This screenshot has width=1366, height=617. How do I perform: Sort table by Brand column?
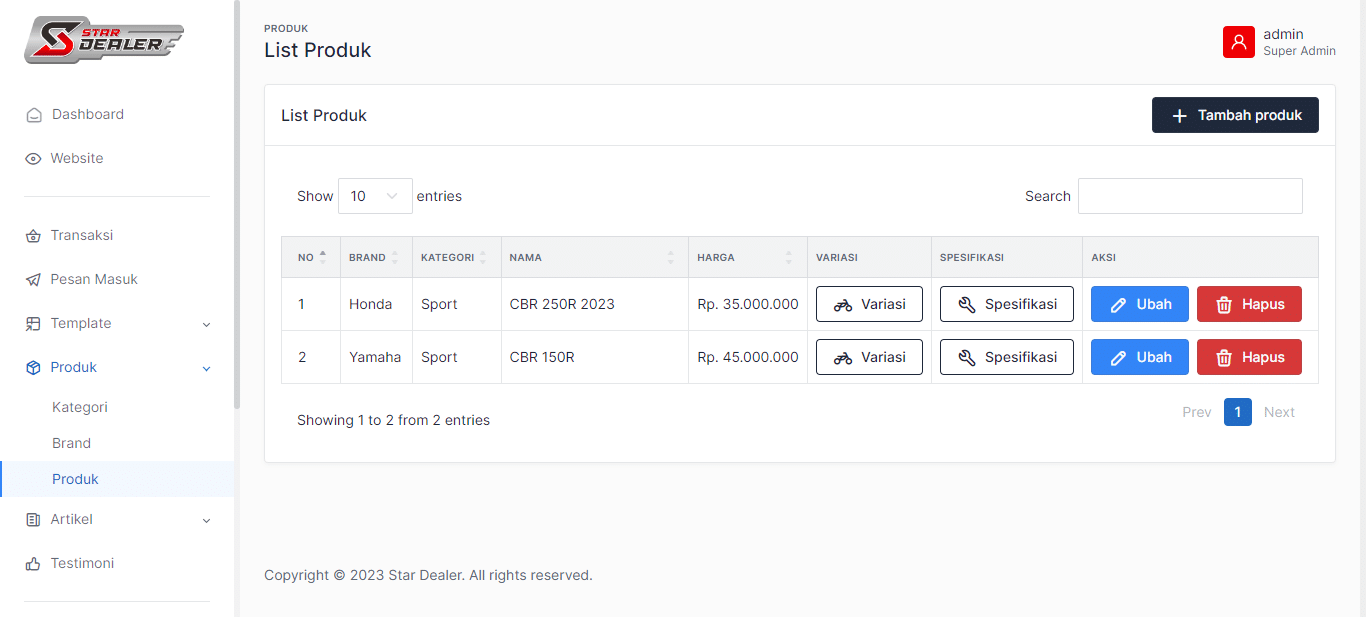point(374,257)
